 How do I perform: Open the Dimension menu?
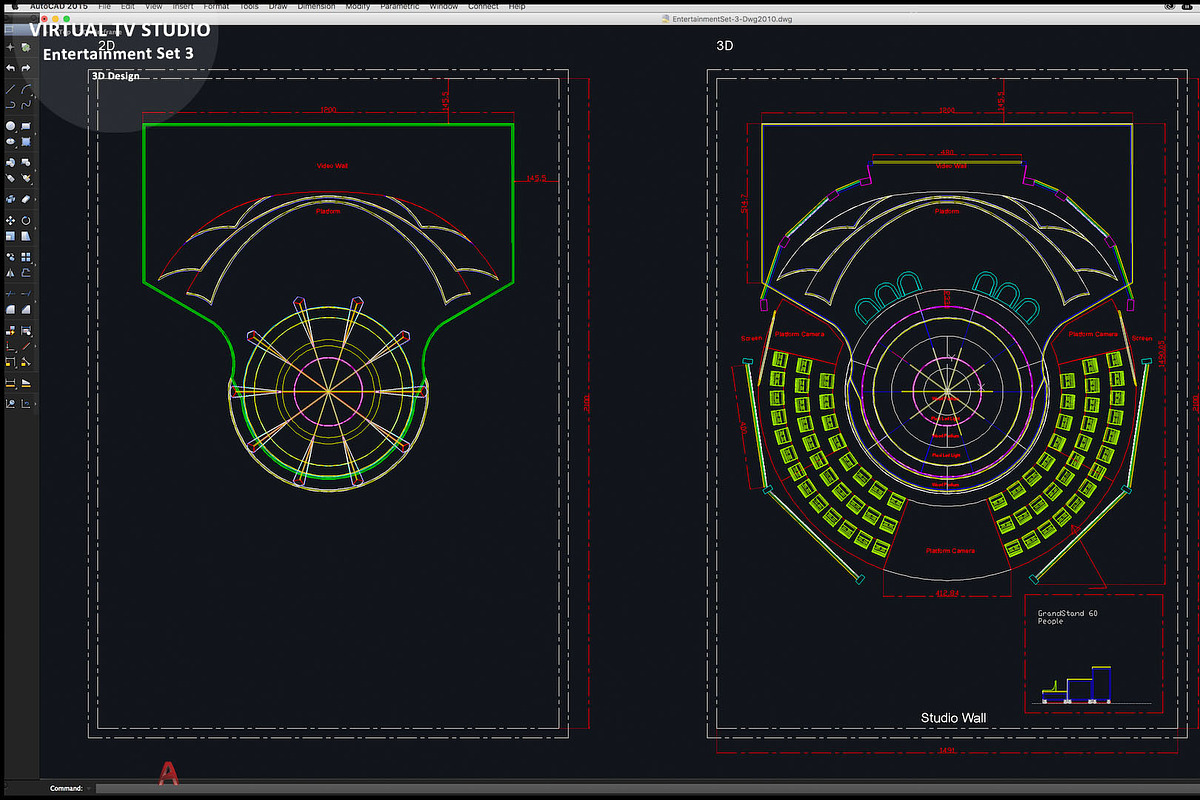(x=316, y=6)
